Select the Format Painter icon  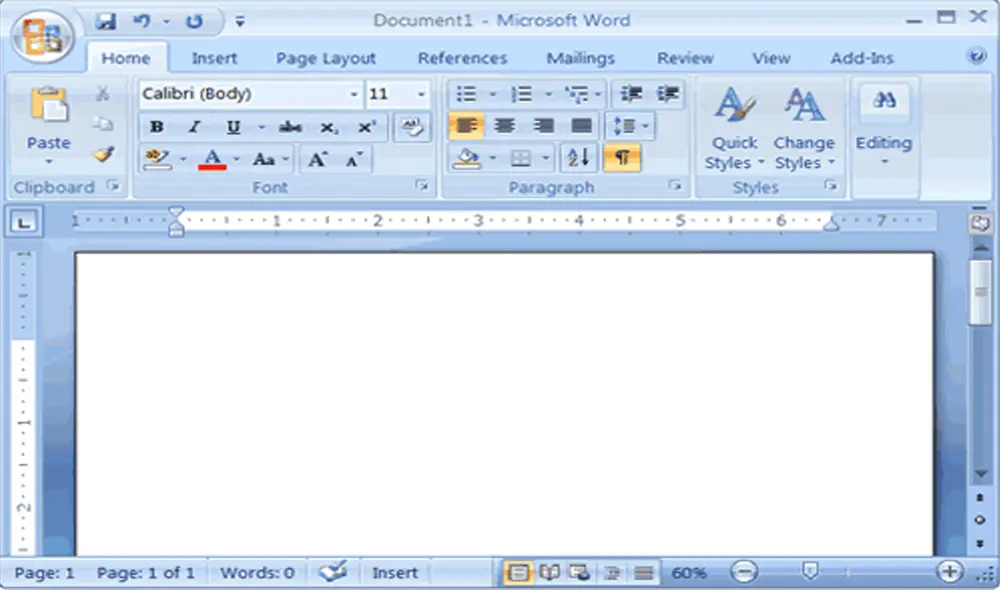coord(101,154)
